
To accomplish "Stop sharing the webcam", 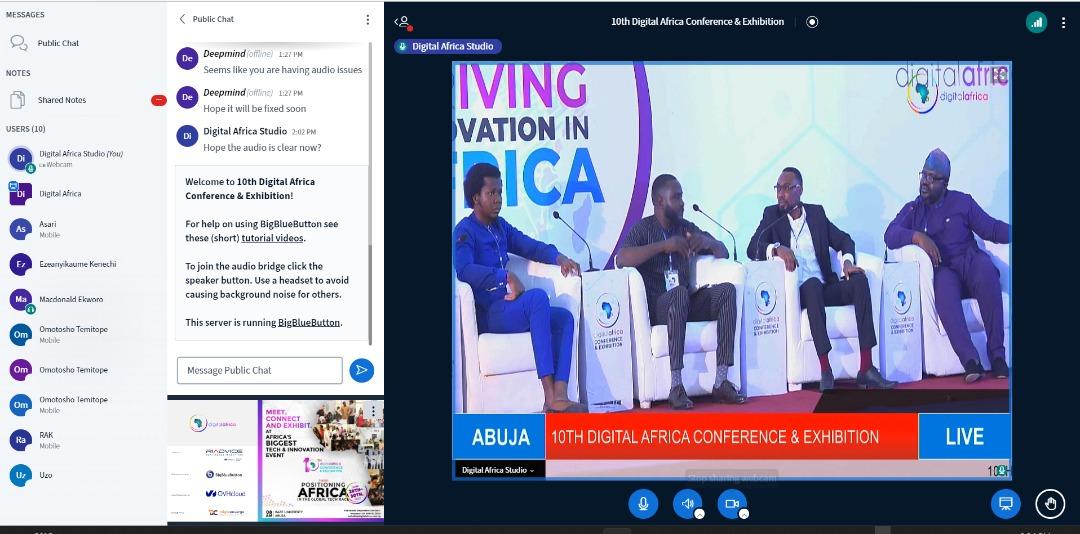I will 731,504.
